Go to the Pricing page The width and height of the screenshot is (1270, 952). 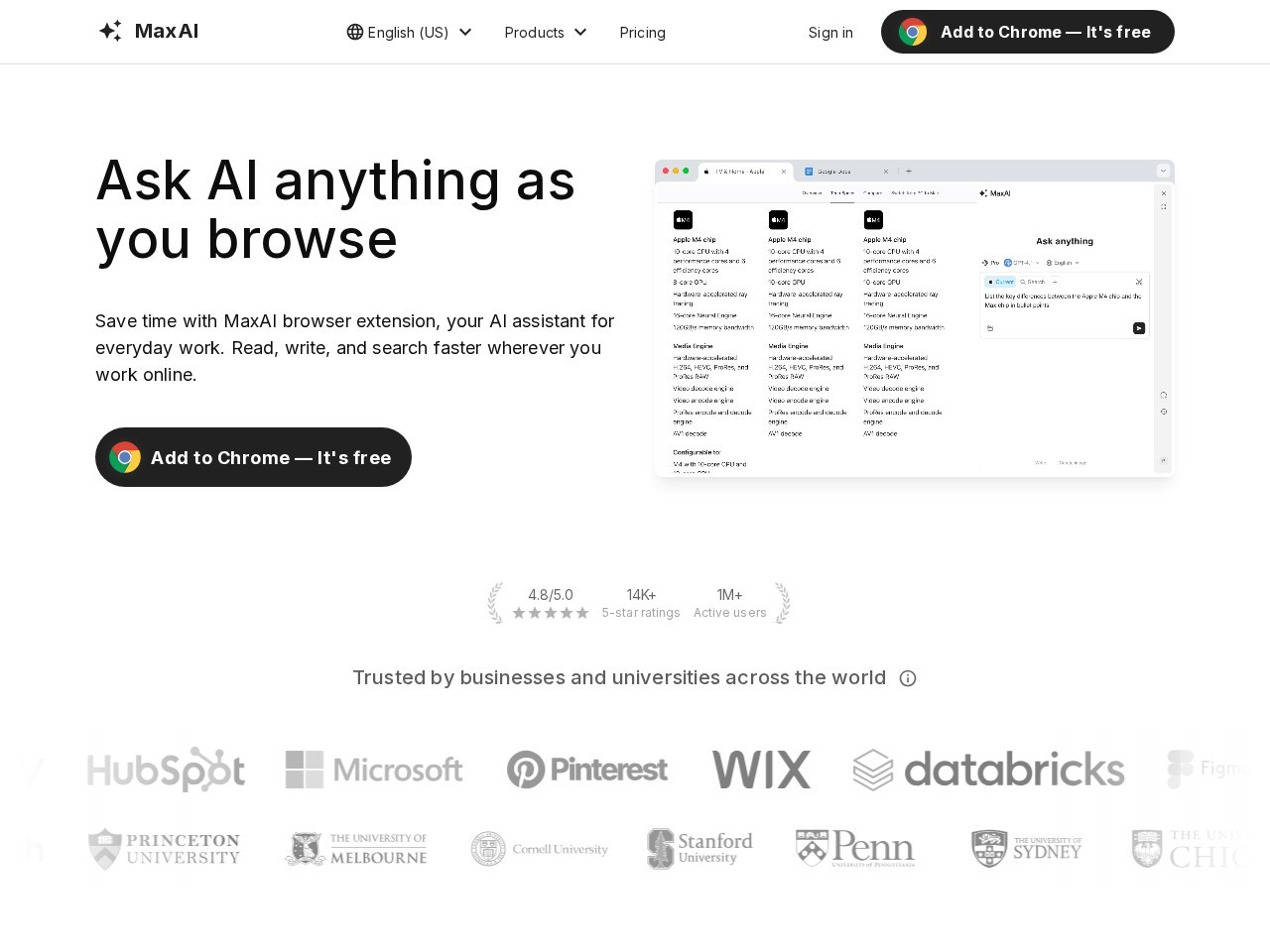click(x=642, y=32)
